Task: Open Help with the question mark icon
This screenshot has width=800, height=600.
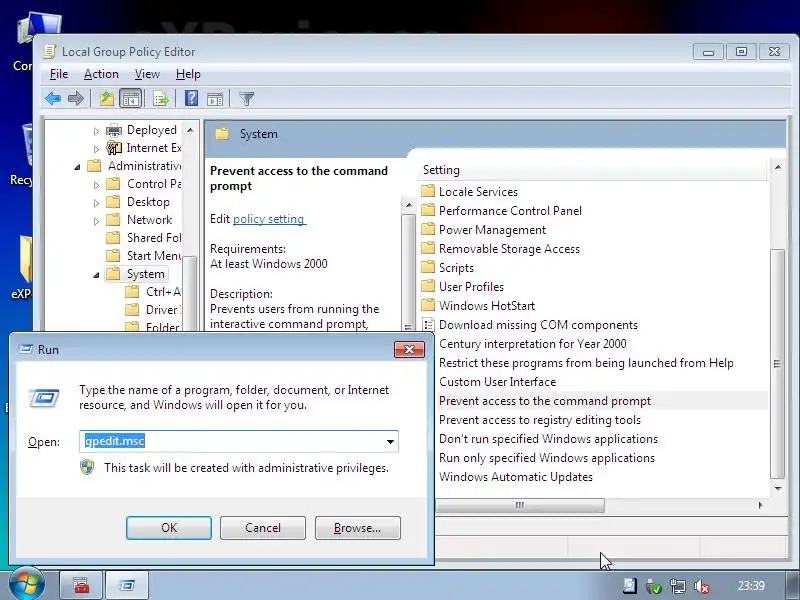Action: coord(191,98)
